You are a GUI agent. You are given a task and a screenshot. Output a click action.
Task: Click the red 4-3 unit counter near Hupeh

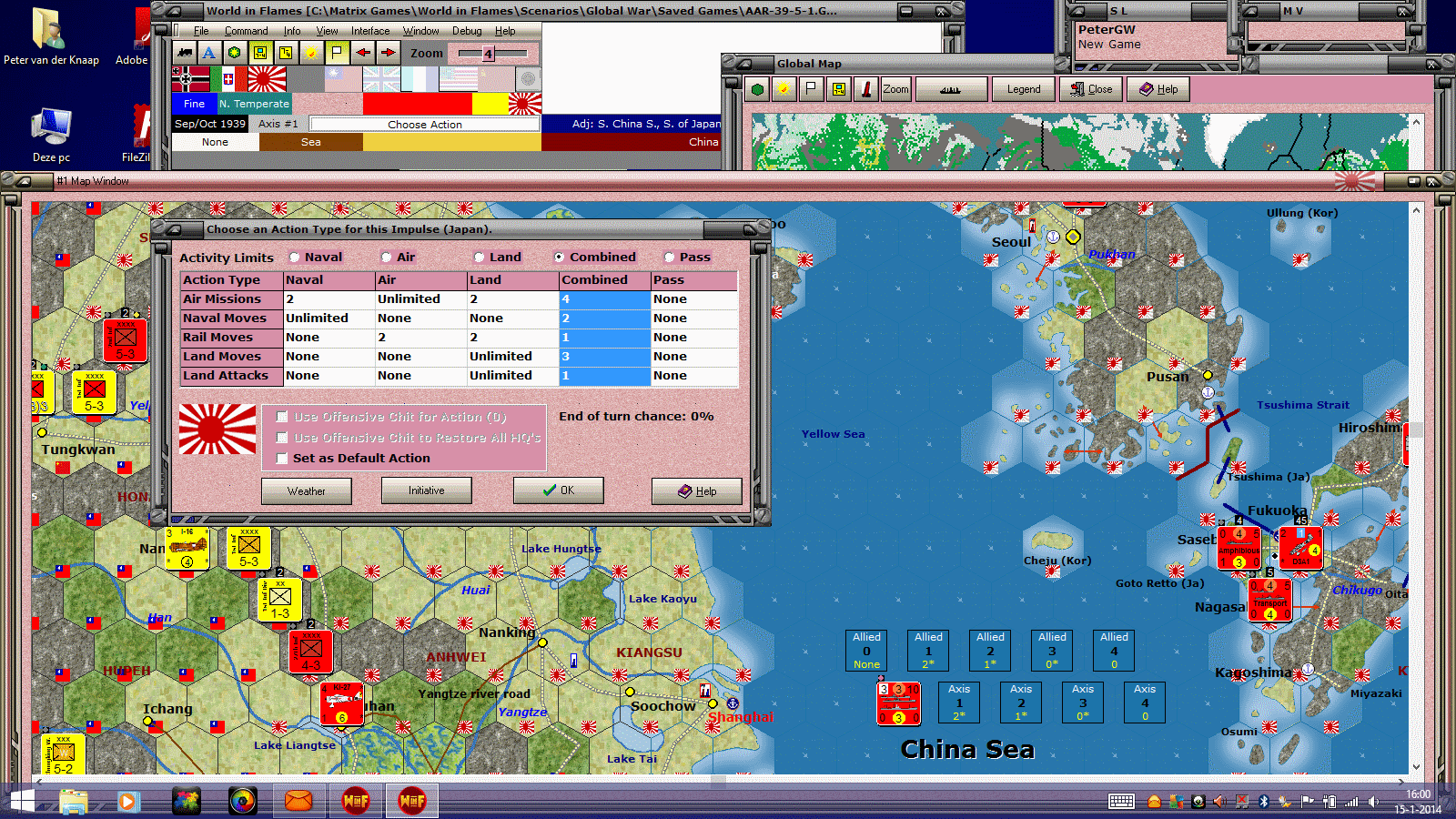[x=311, y=652]
